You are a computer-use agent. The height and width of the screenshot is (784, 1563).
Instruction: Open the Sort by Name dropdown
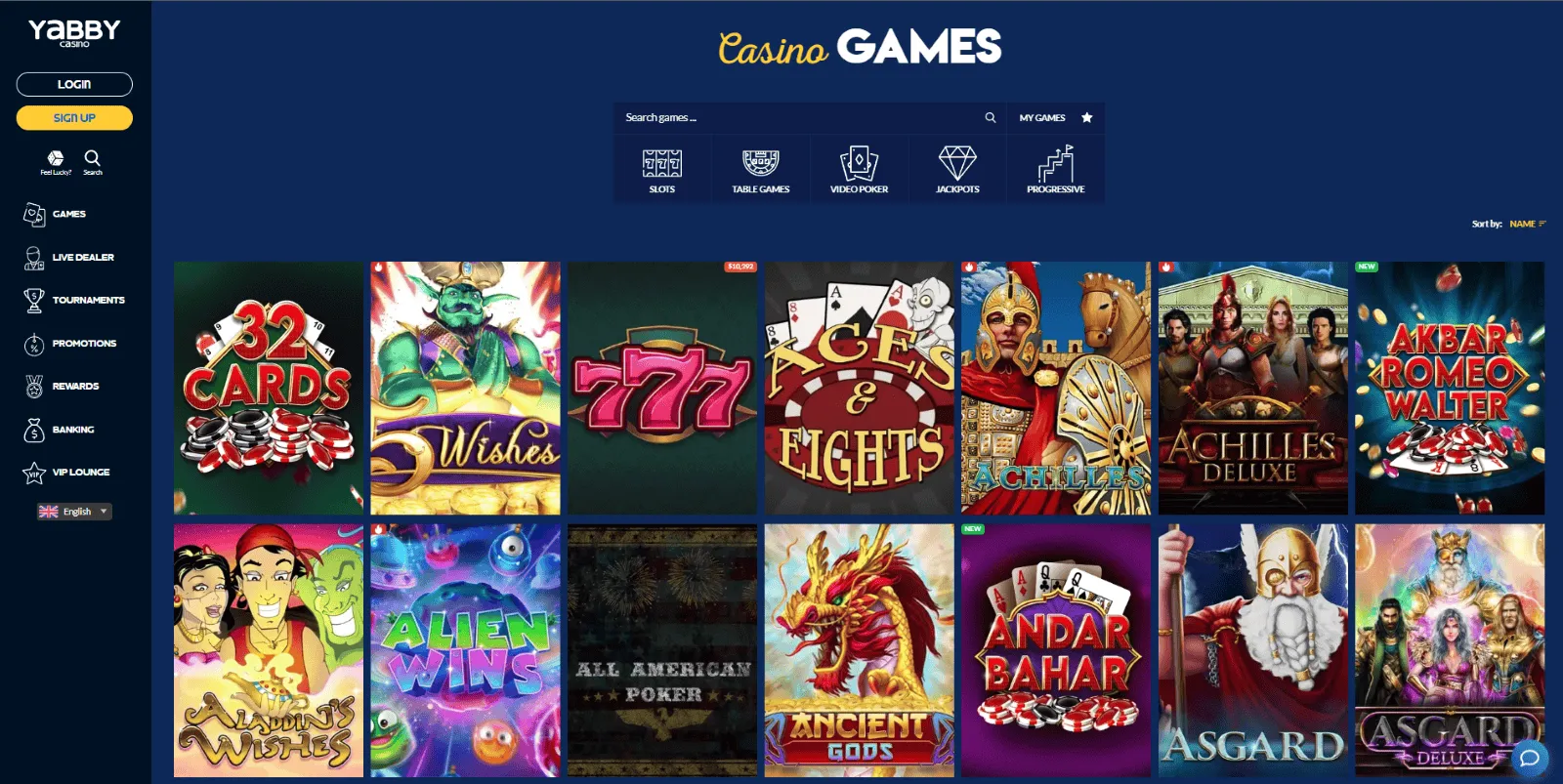point(1528,224)
